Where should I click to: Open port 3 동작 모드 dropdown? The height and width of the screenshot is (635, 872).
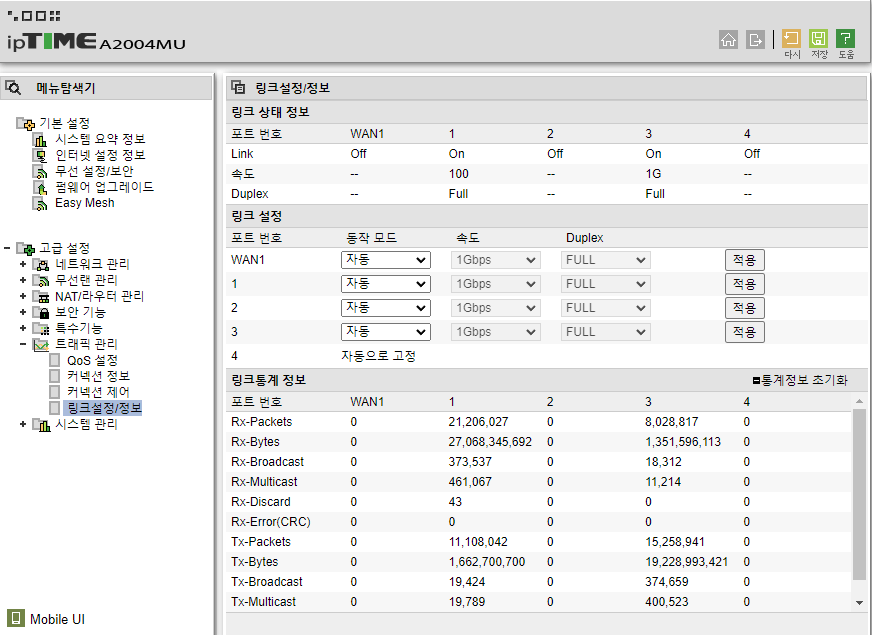[x=385, y=331]
